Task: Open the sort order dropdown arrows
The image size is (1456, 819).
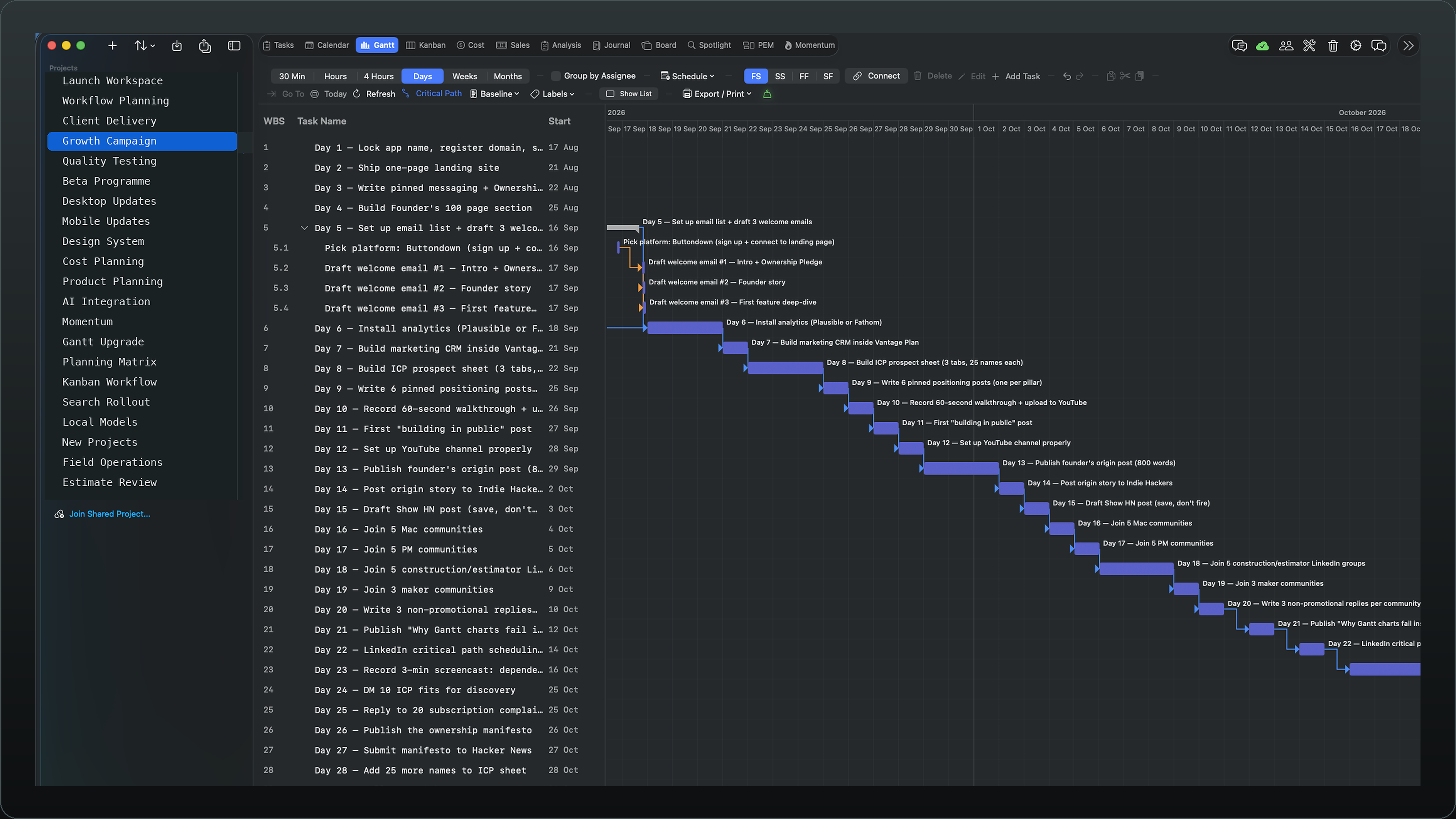Action: click(x=144, y=46)
